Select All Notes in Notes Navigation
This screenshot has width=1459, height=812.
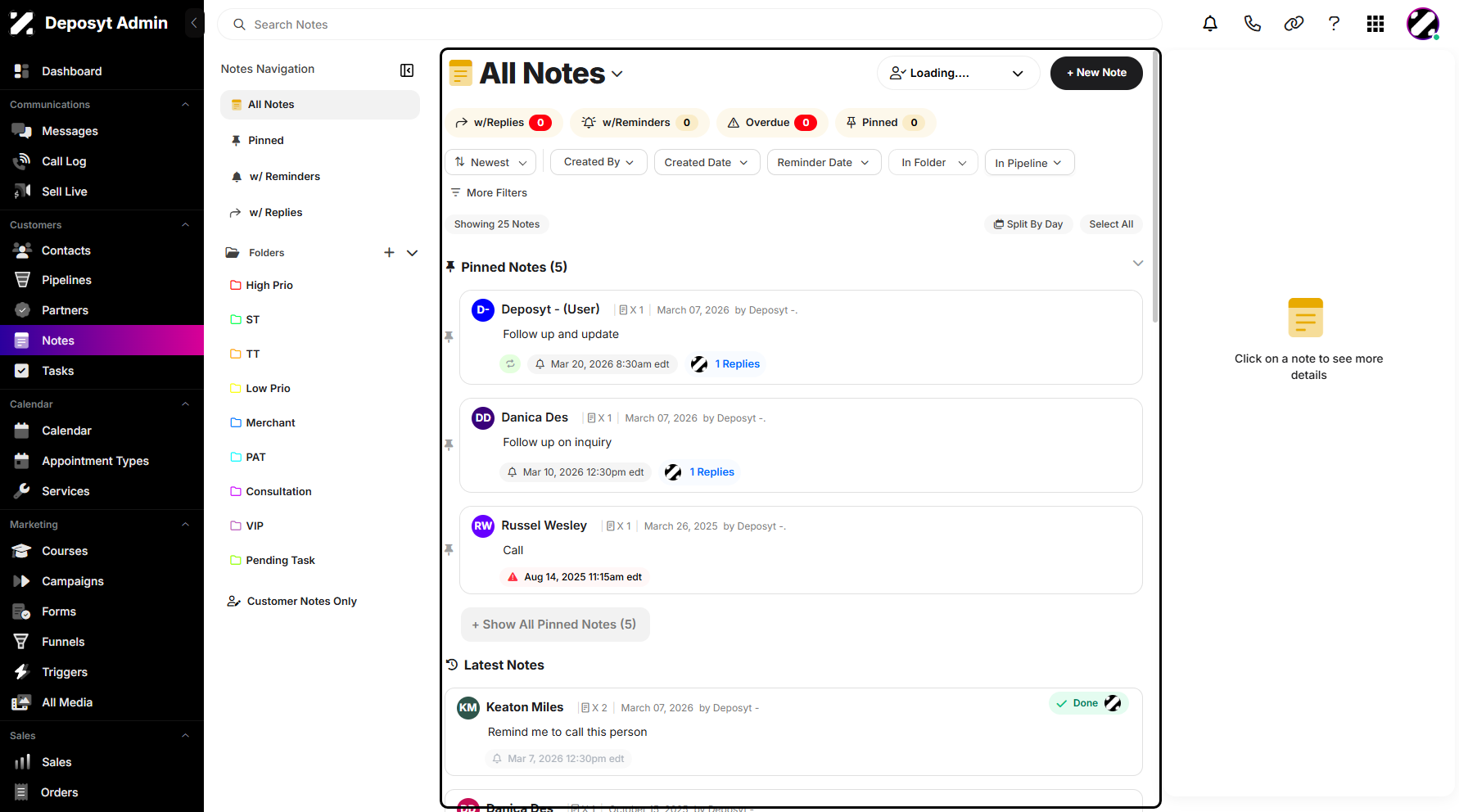click(320, 105)
